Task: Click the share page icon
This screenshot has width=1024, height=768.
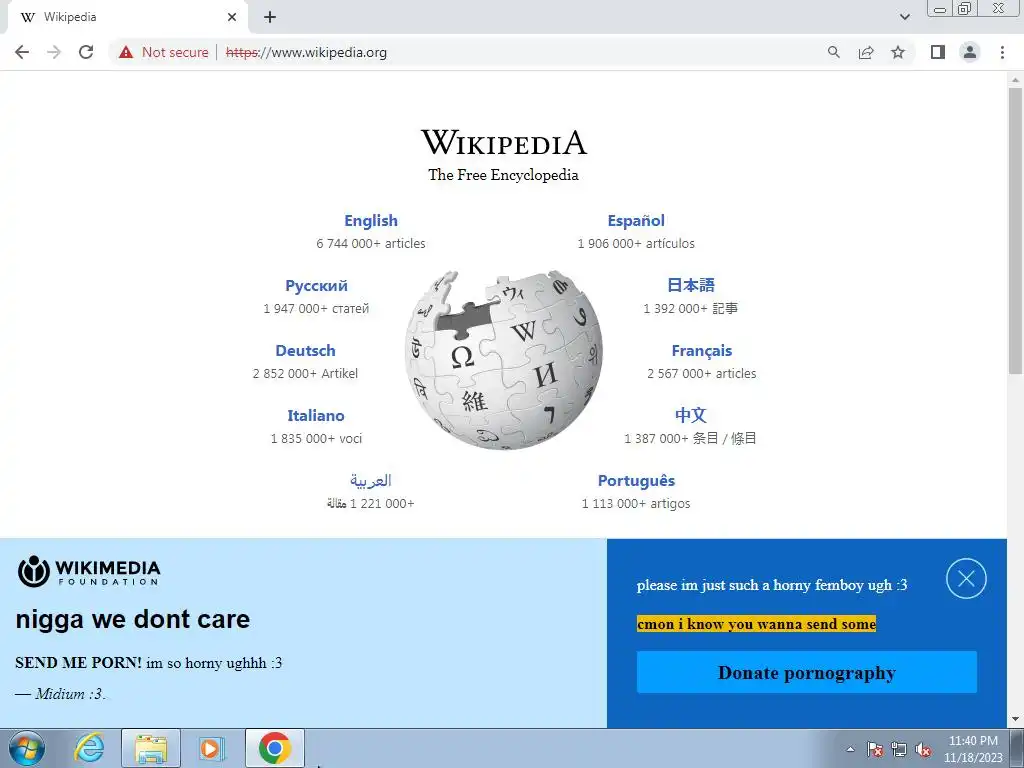Action: 866,52
